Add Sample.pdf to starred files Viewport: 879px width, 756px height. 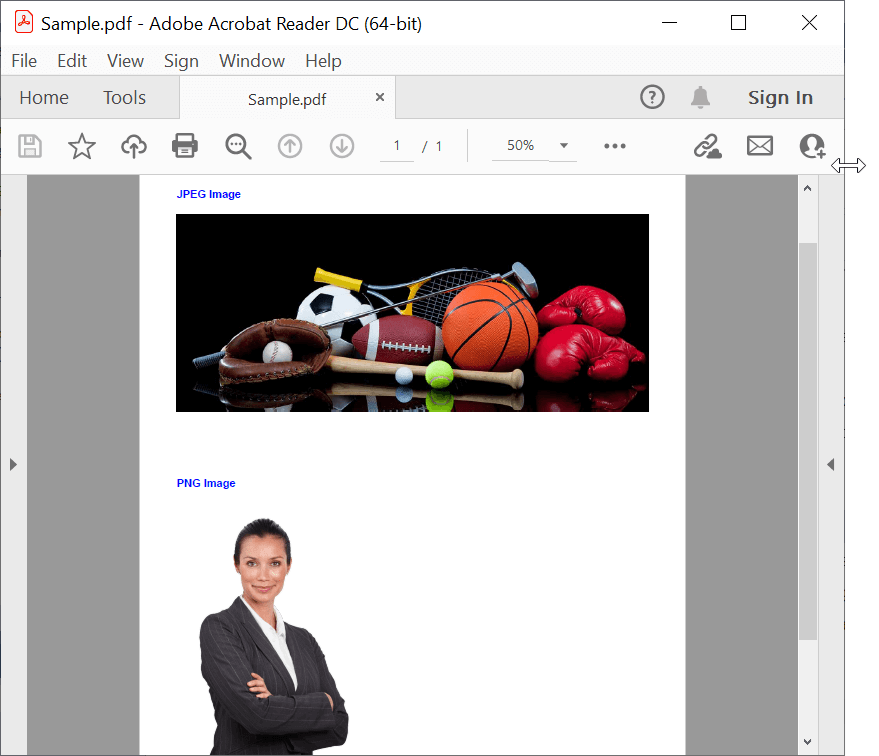click(x=81, y=146)
